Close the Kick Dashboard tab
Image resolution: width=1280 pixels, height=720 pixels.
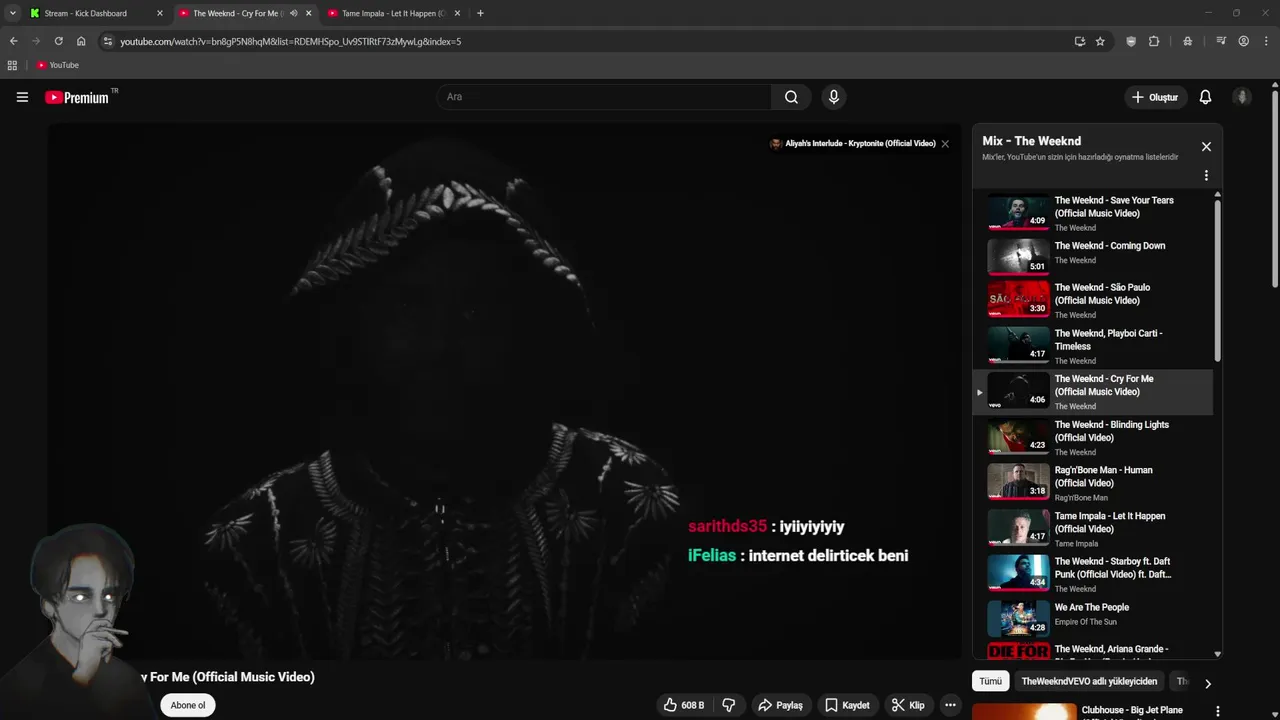[159, 13]
